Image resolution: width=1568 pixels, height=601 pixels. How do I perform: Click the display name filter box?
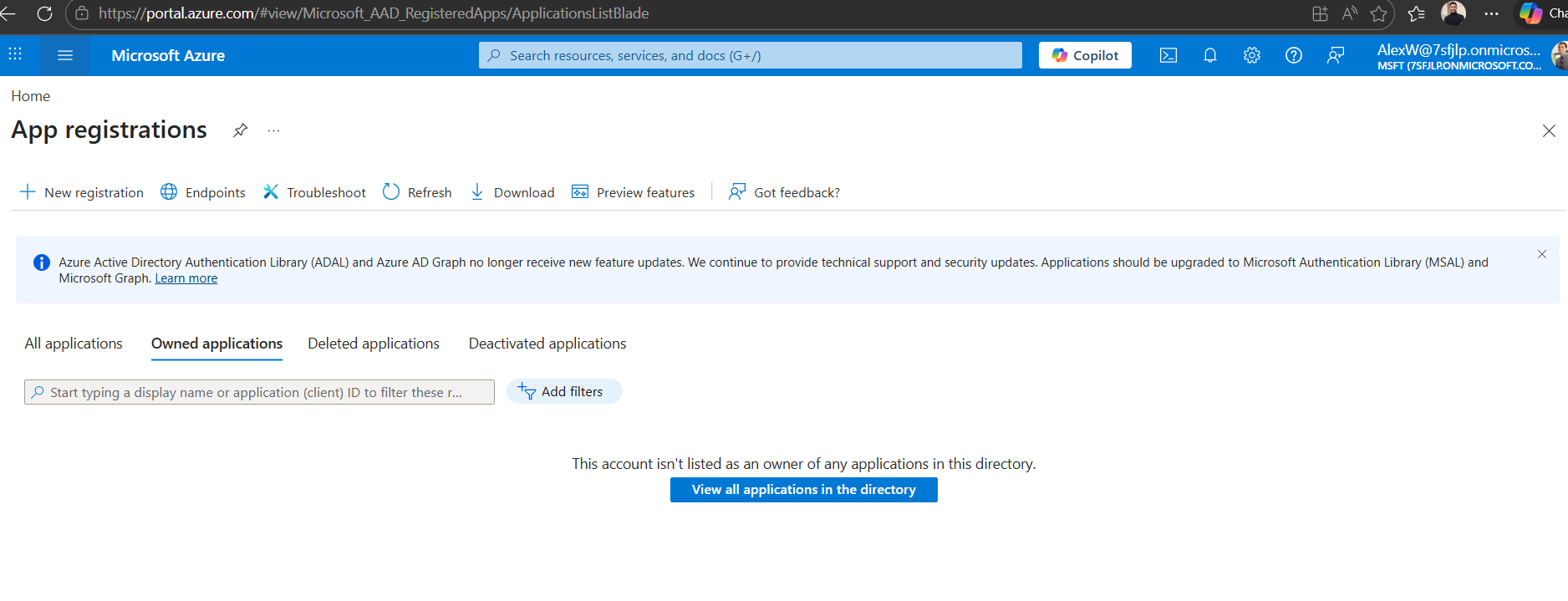coord(259,392)
